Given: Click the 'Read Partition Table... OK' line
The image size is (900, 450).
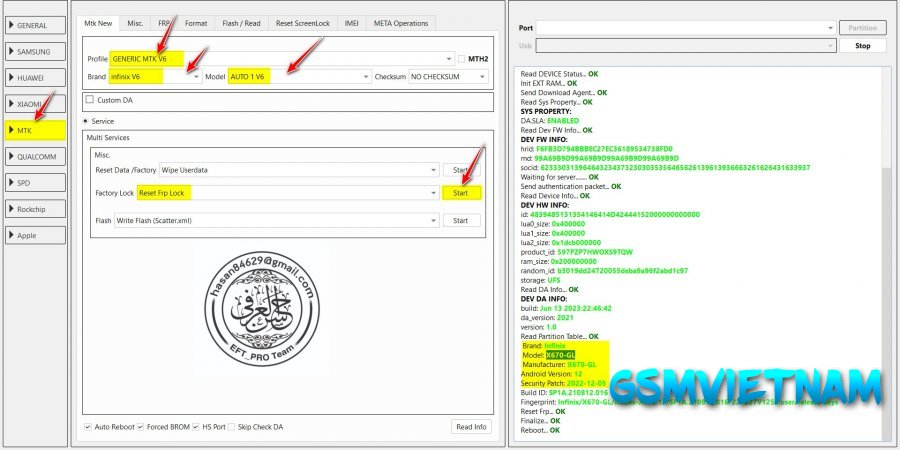Looking at the screenshot, I should pos(560,336).
